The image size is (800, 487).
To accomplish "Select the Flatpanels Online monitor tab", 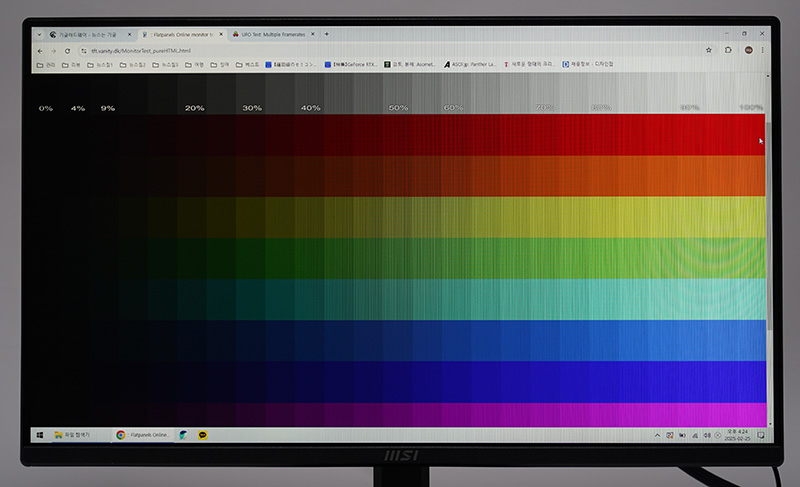I will [182, 35].
